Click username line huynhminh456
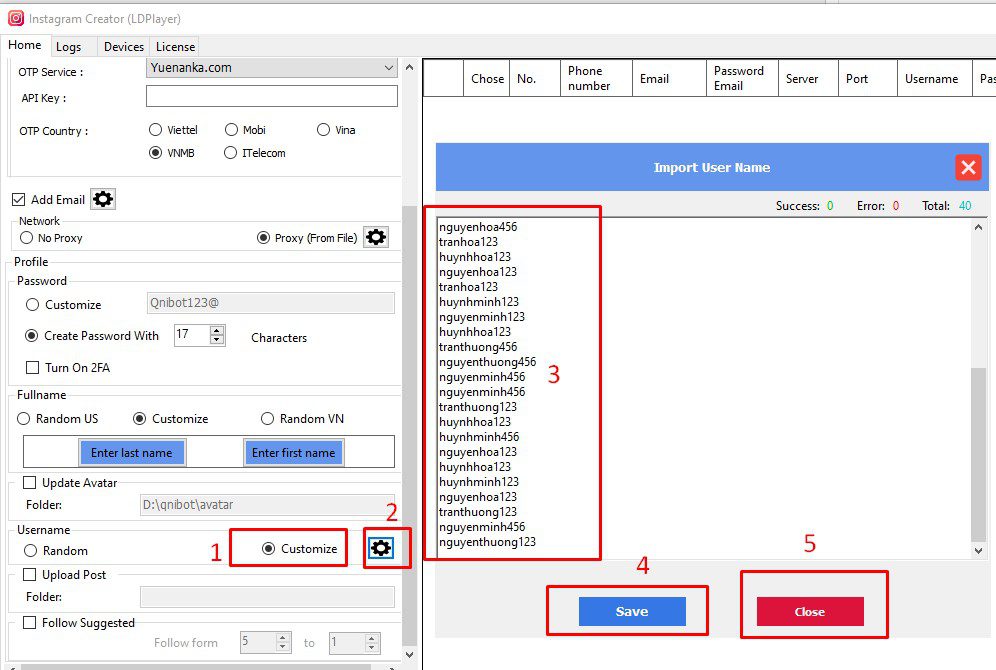Image resolution: width=996 pixels, height=670 pixels. click(479, 437)
